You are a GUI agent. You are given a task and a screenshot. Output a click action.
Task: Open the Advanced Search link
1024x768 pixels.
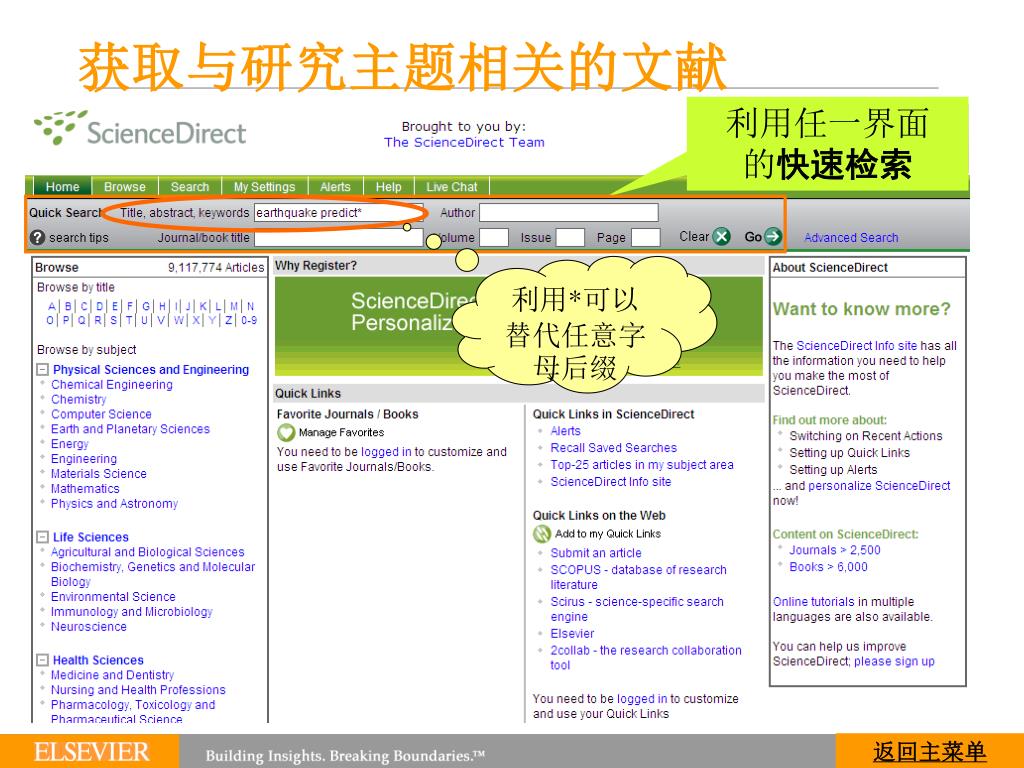(851, 238)
